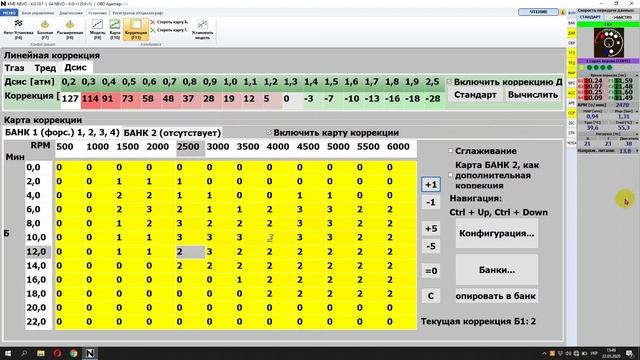The width and height of the screenshot is (640, 360).
Task: Click NEVO app icon in taskbar
Action: tap(90, 353)
